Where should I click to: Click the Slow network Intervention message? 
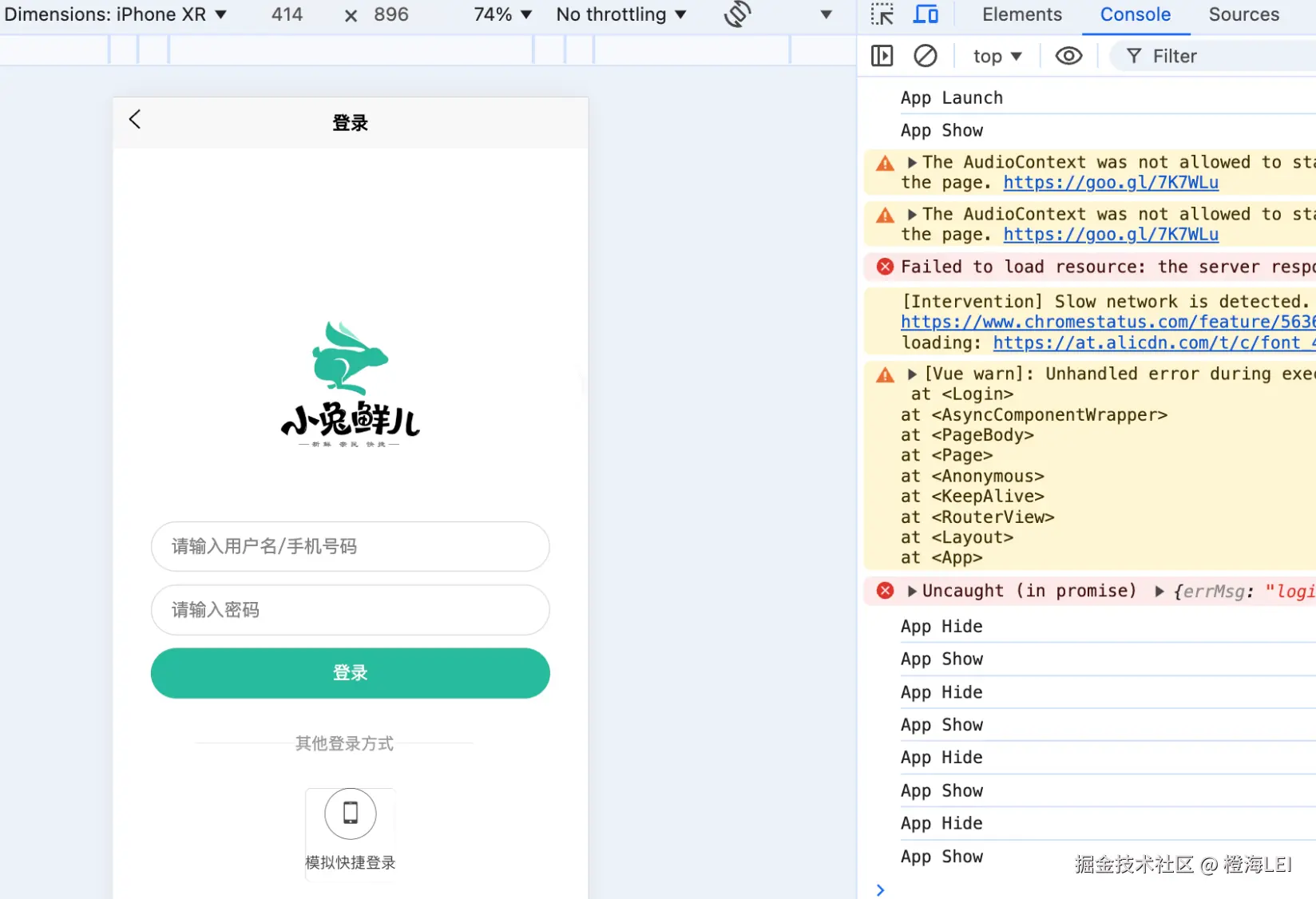coord(1106,302)
